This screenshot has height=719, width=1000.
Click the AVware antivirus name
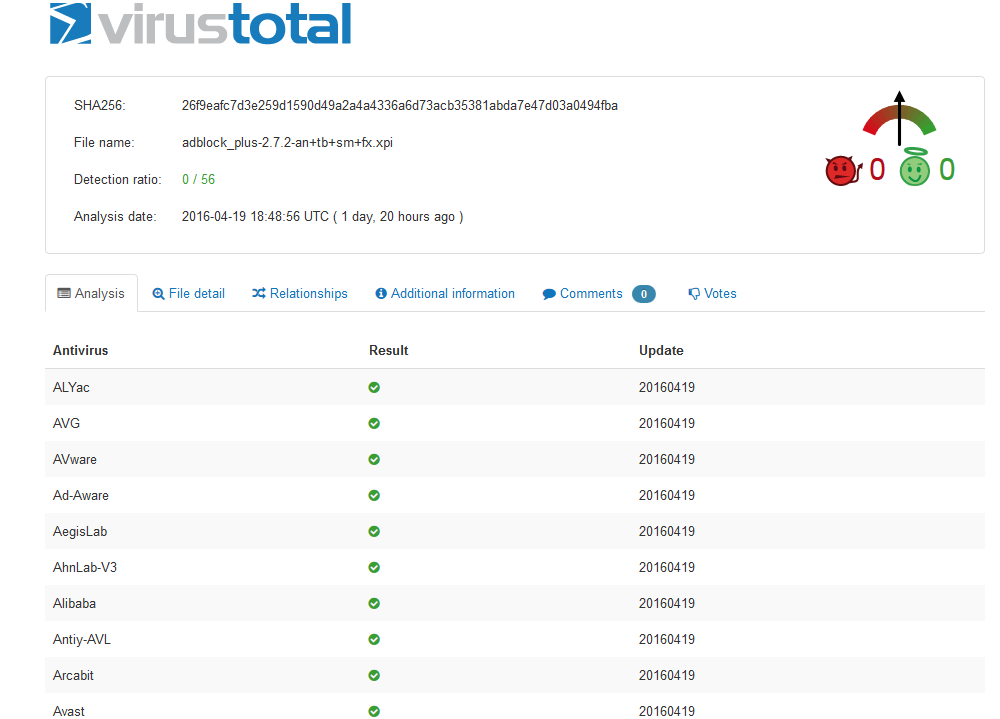(75, 459)
